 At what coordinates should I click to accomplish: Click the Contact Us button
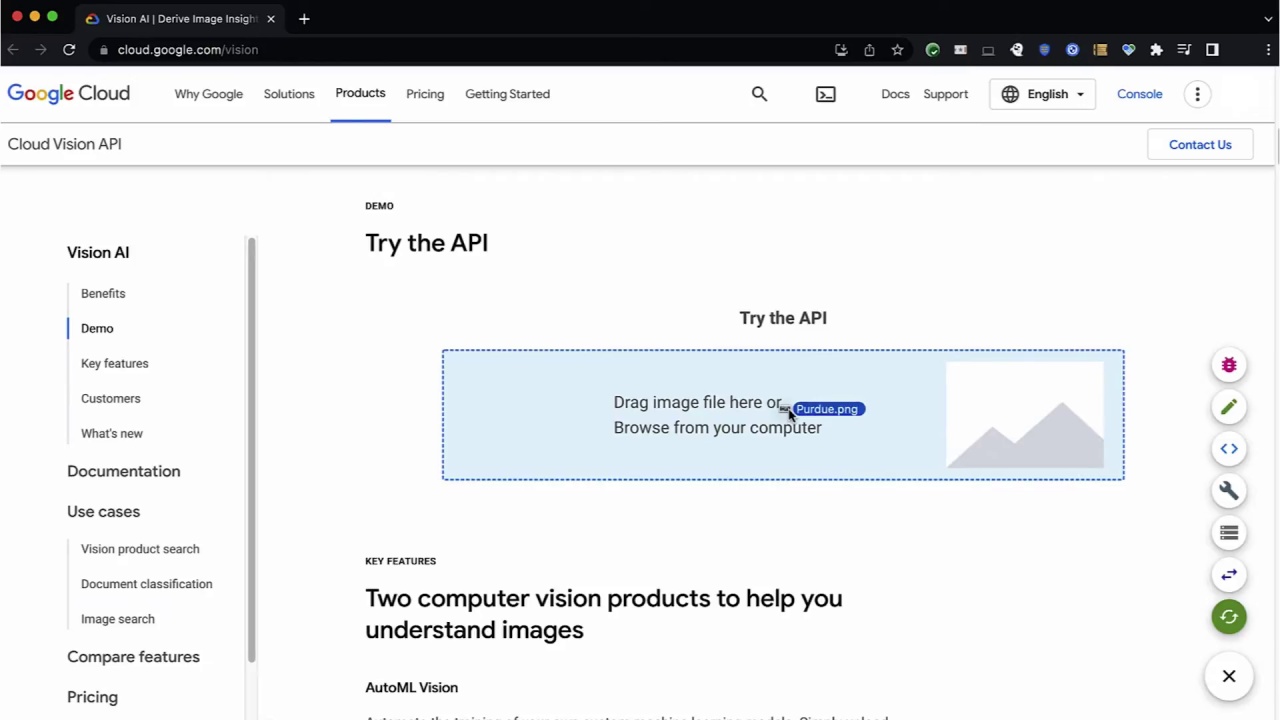click(x=1200, y=144)
